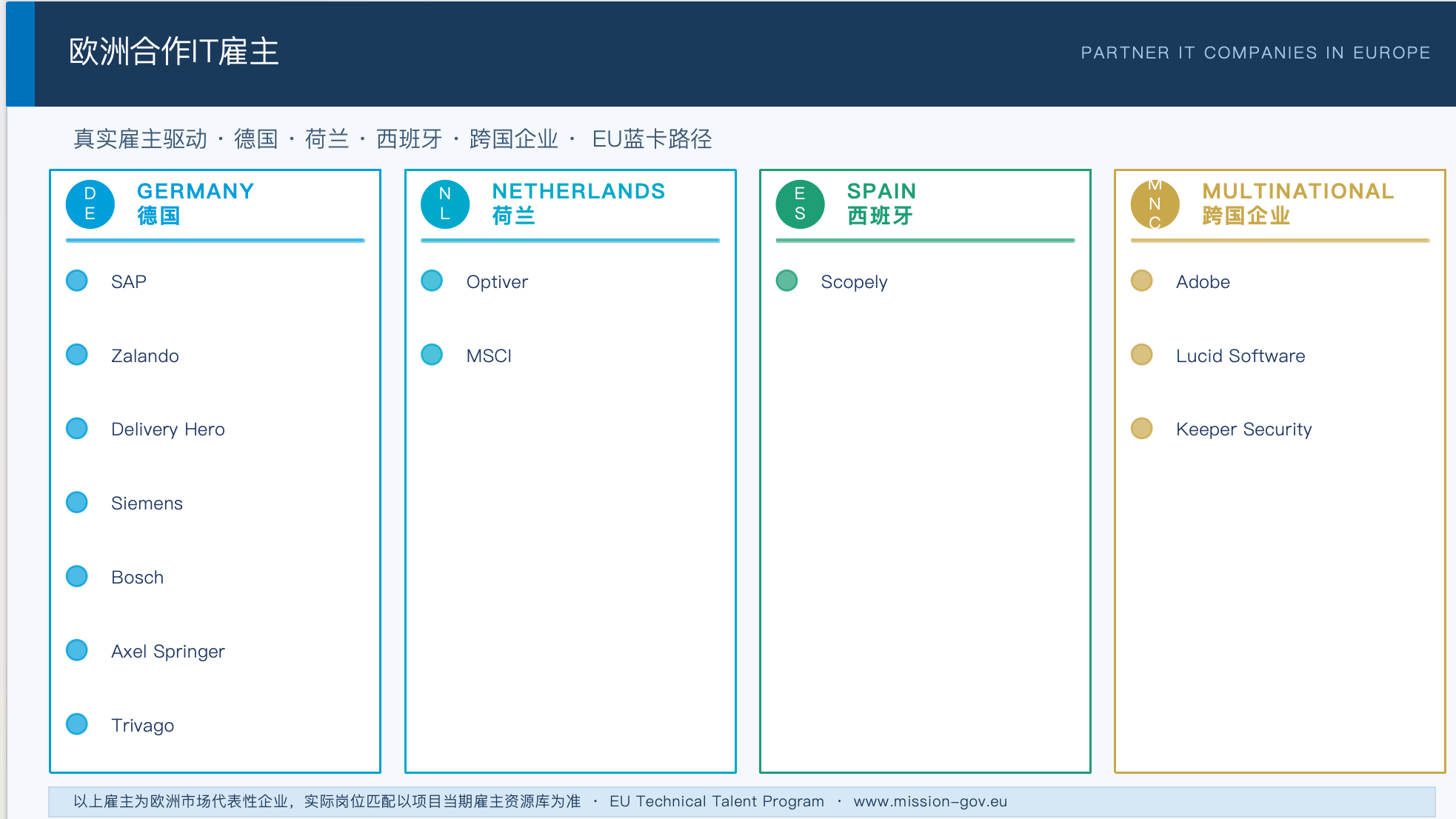Viewport: 1456px width, 819px height.
Task: Click the 德国 subtitle under Germany
Action: (158, 216)
